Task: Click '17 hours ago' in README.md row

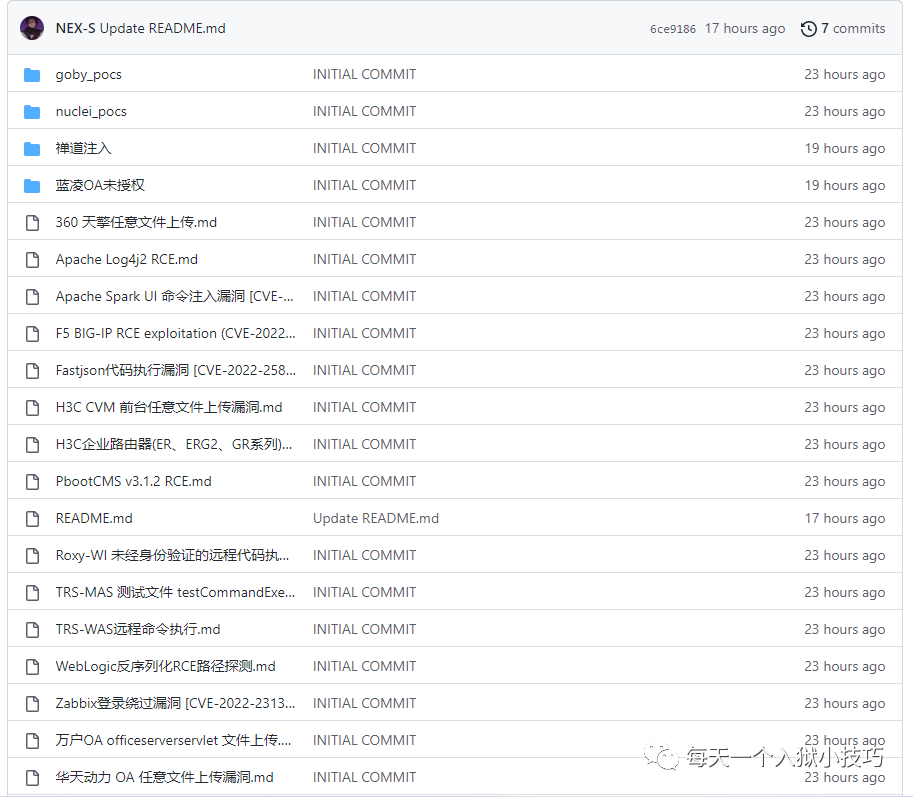Action: click(845, 518)
